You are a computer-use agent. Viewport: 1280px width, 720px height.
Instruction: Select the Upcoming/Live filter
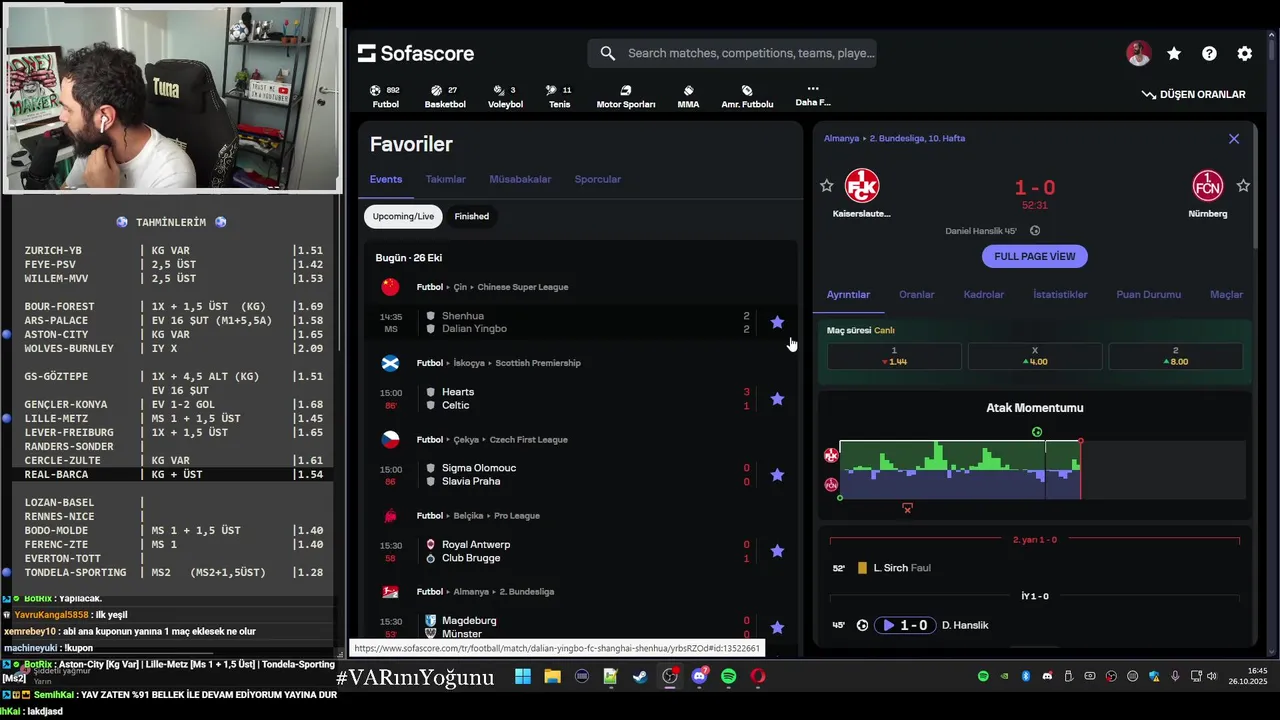coord(403,216)
